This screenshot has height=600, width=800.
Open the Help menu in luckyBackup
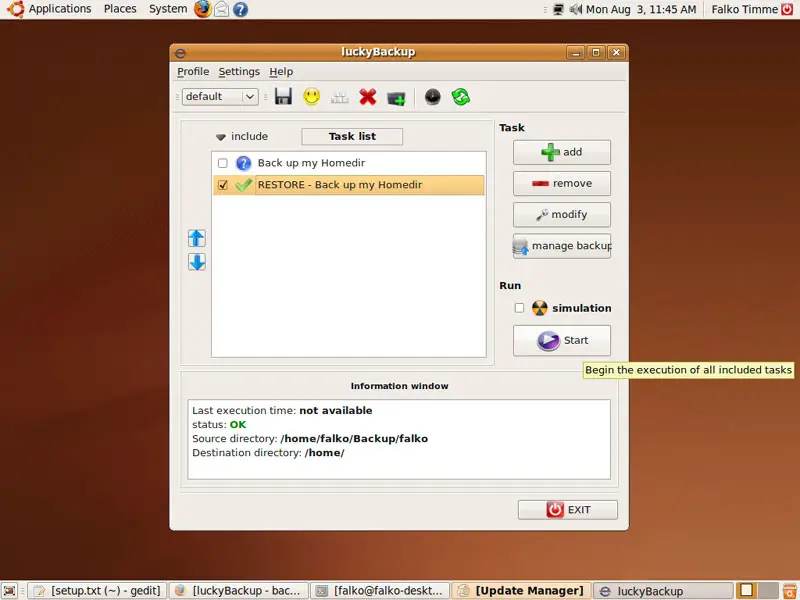pos(281,71)
